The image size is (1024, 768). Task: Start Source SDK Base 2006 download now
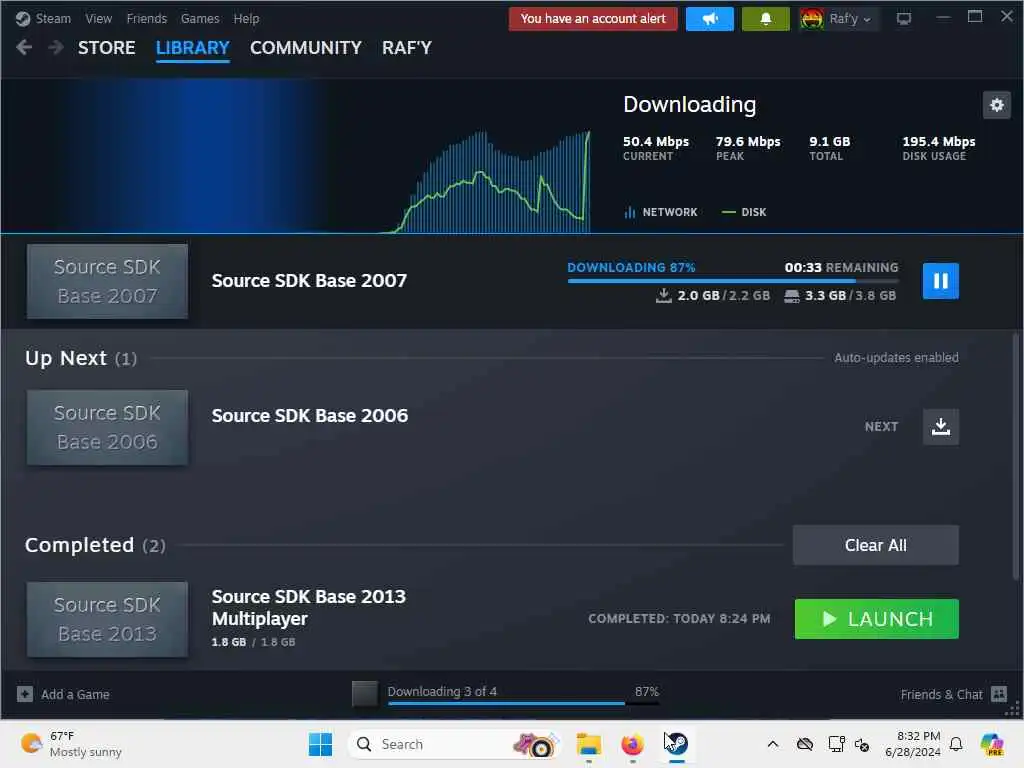click(940, 426)
